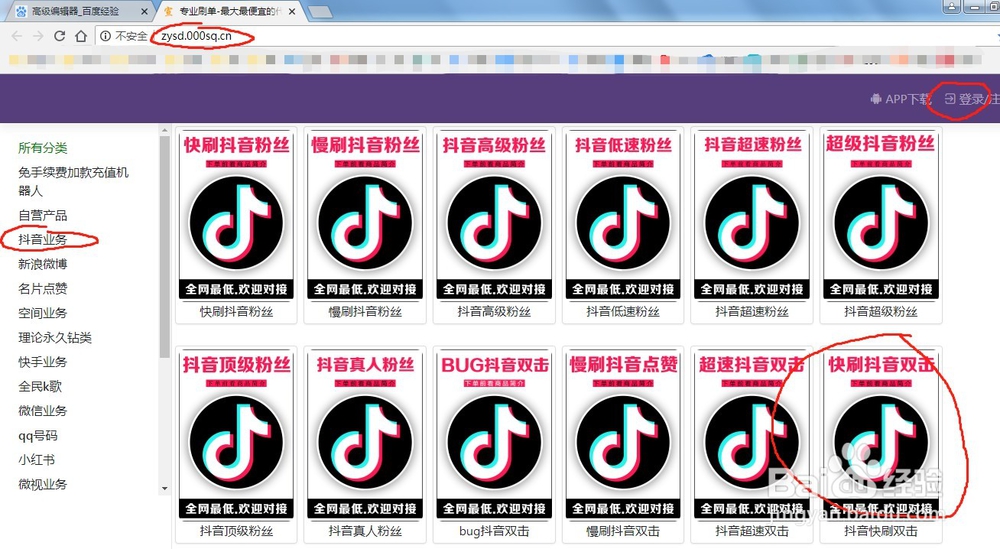Viewport: 1000px width, 549px height.
Task: Open 微视业务 category
Action: [43, 484]
